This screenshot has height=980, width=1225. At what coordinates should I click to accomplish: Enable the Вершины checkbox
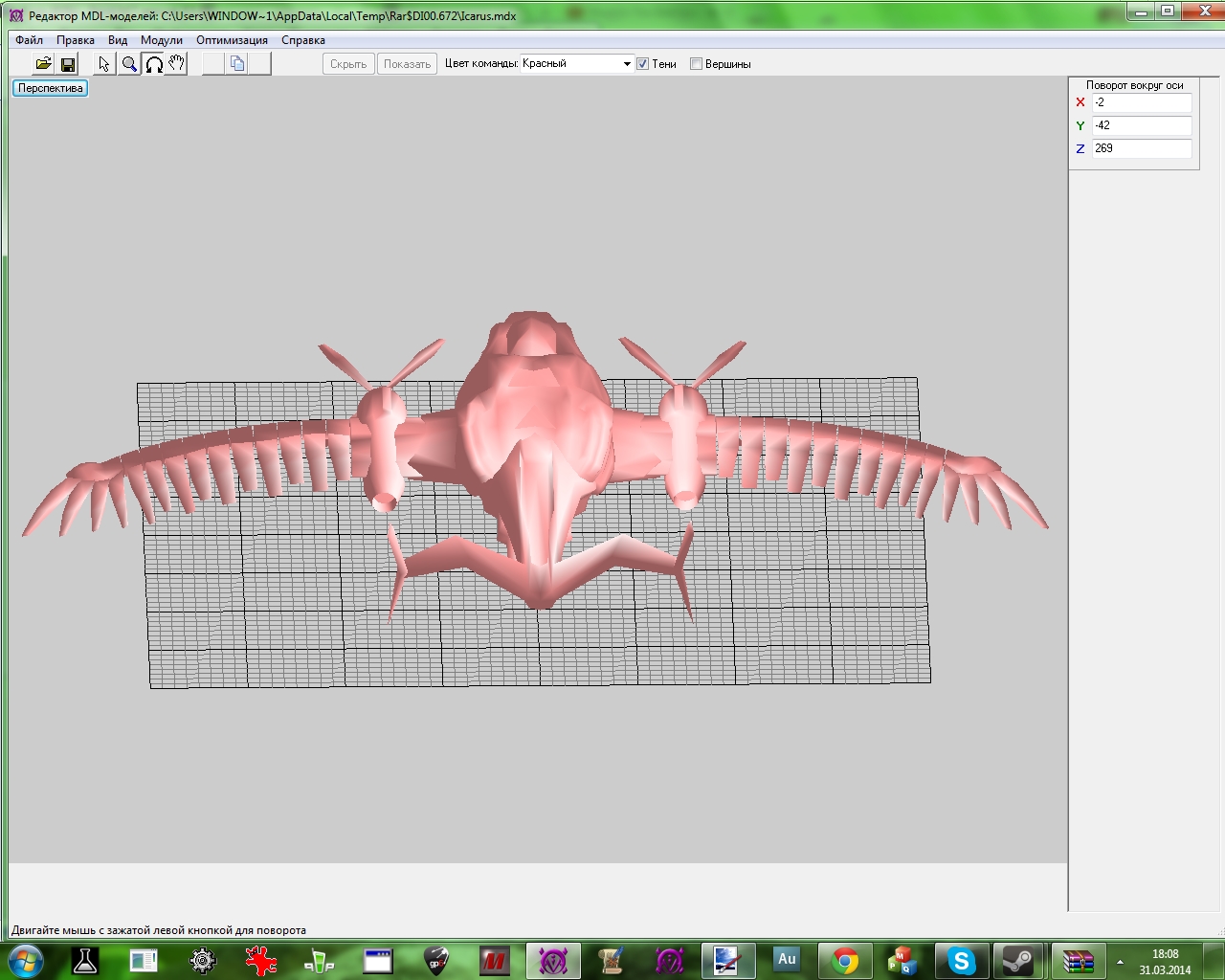tap(697, 64)
